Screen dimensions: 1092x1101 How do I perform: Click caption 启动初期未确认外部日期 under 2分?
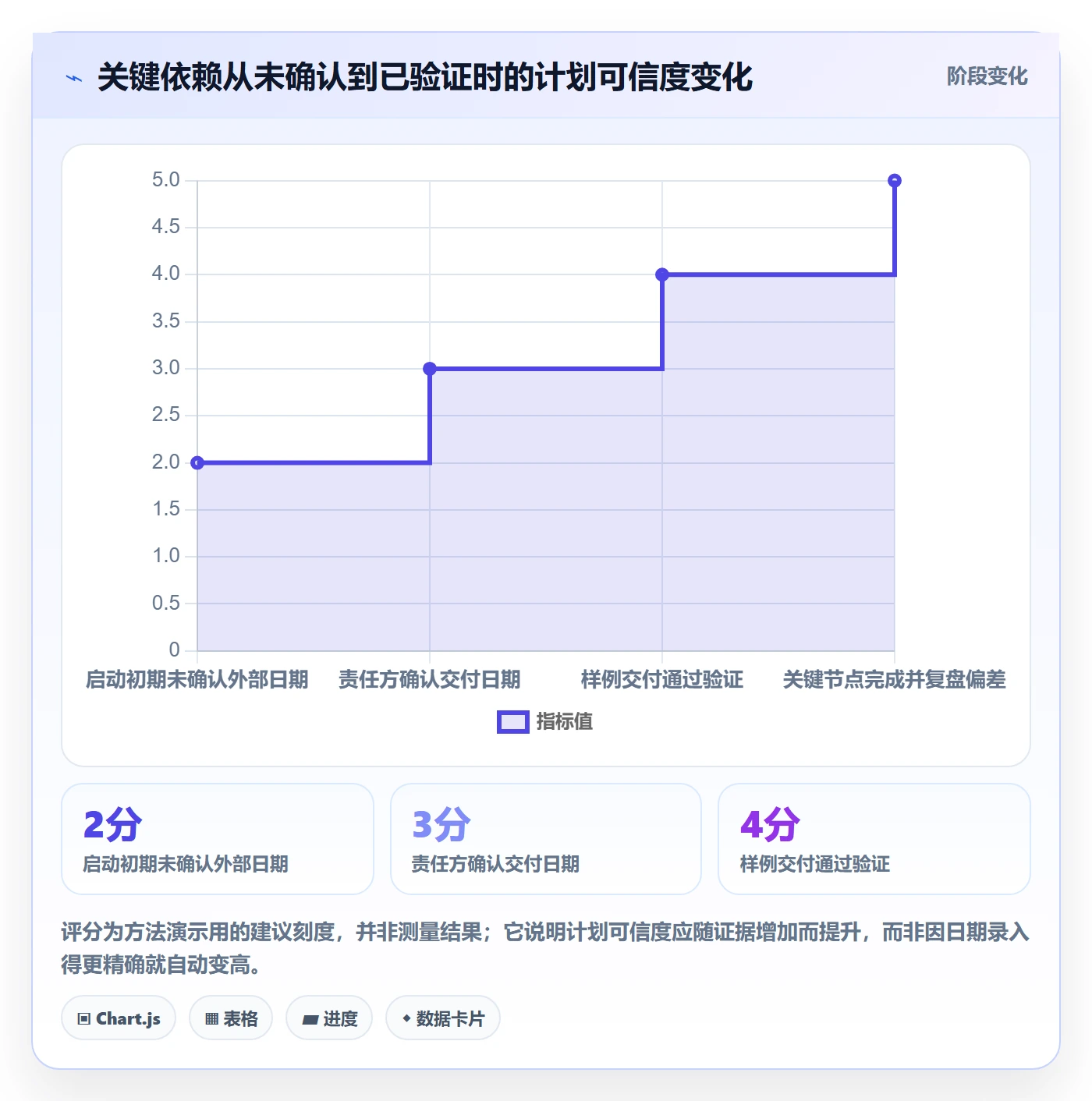[x=186, y=864]
